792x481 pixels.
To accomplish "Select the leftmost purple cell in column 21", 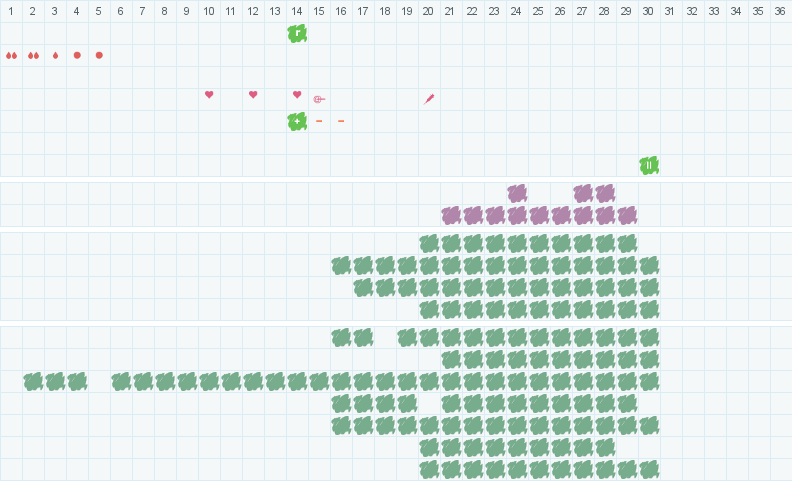I will [x=451, y=215].
